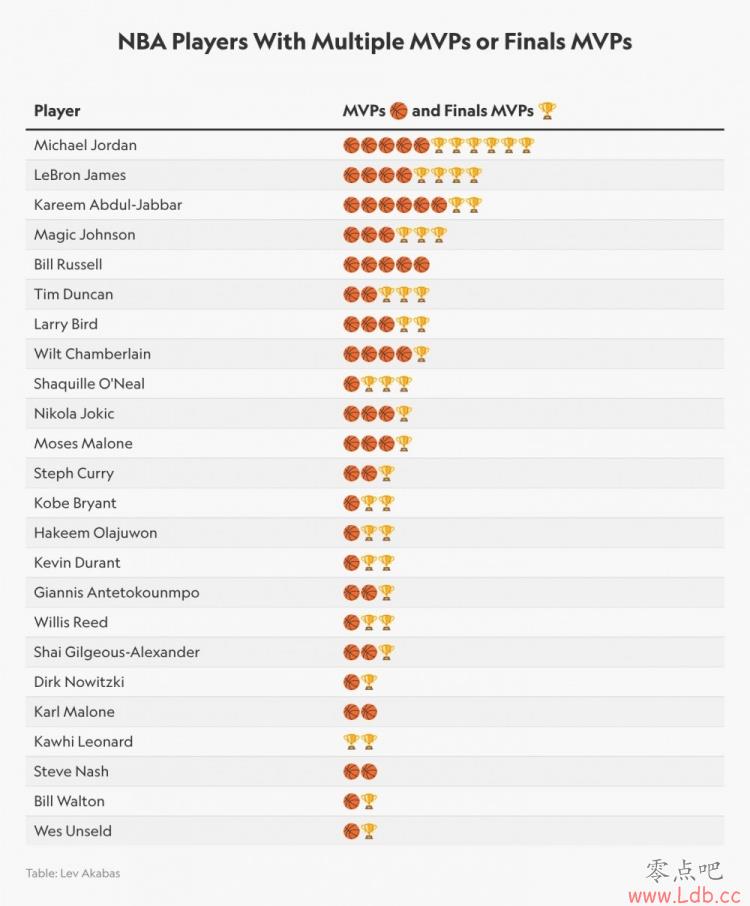Click the MVPs and Finals MVPs column header
The image size is (750, 906).
pos(450,110)
